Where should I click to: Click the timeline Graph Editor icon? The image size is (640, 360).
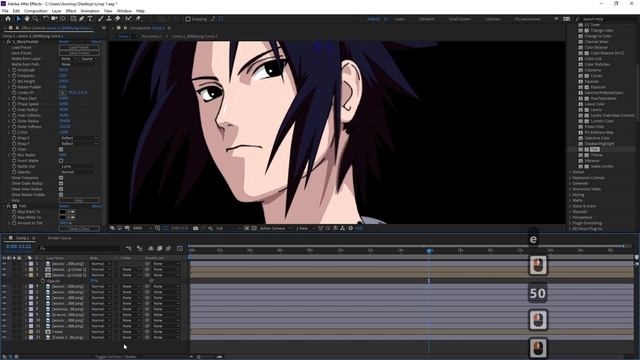tap(180, 248)
